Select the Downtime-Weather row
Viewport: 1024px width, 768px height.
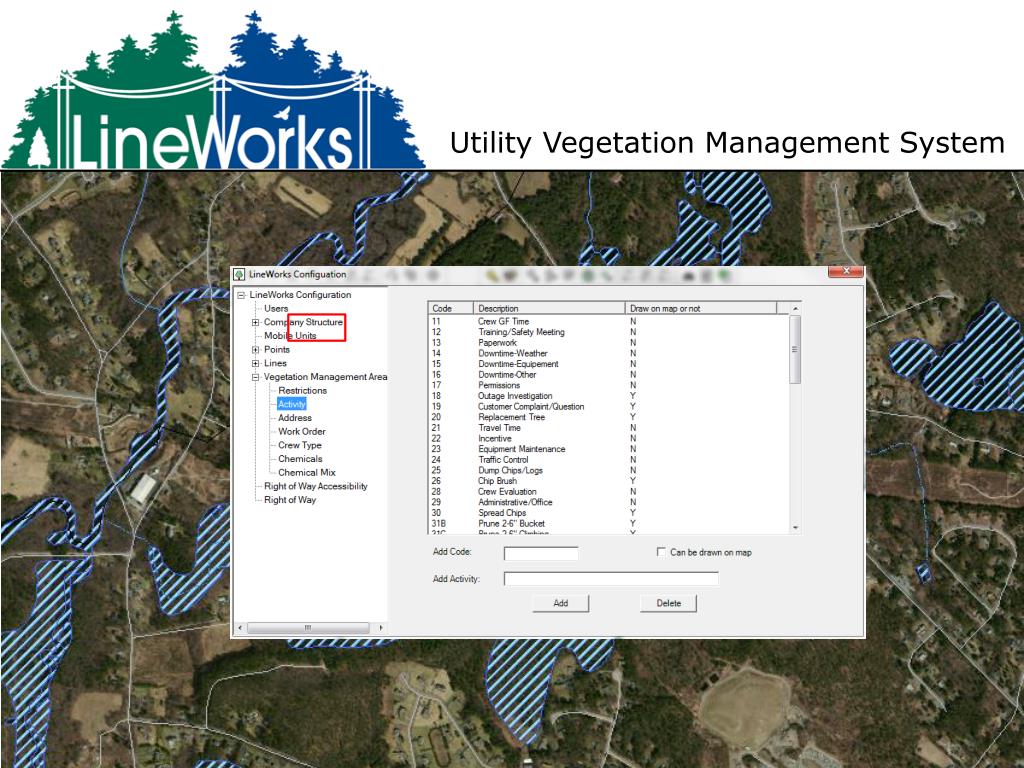[x=608, y=353]
